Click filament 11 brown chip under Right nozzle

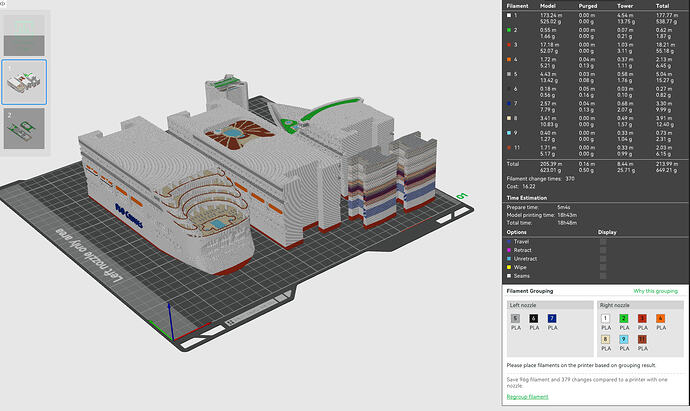pos(642,339)
